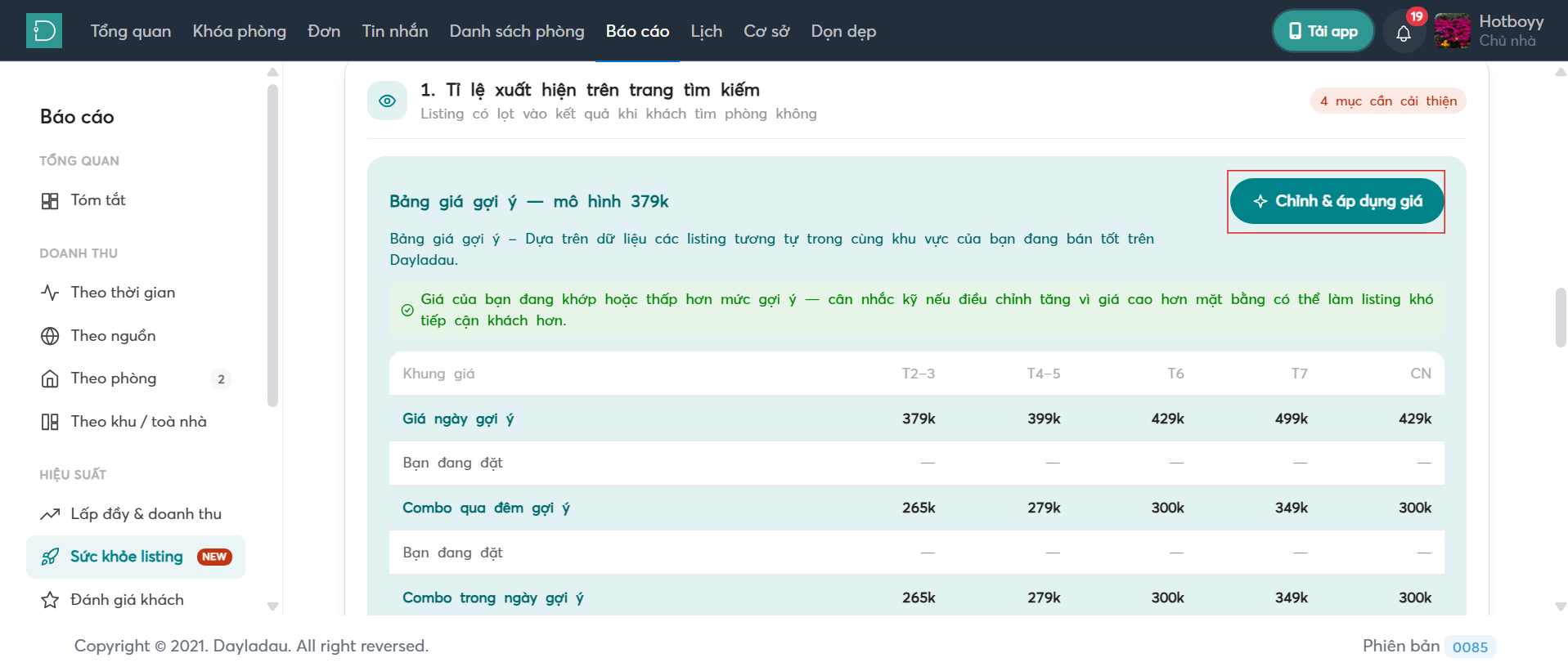Click the Sức khỏe listing rocket icon
This screenshot has height=667, width=1568.
point(50,557)
